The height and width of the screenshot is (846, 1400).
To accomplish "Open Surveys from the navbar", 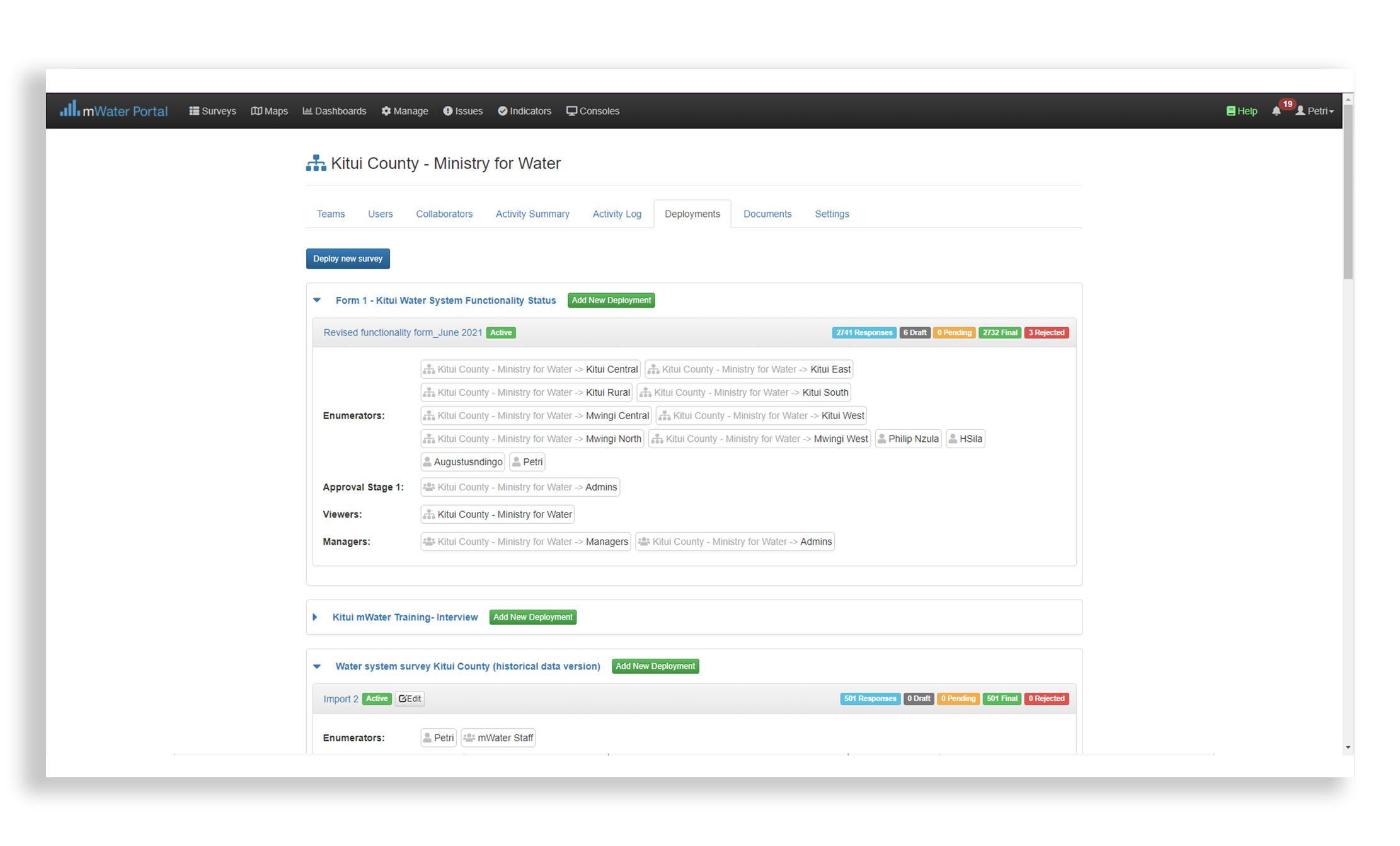I will (212, 111).
